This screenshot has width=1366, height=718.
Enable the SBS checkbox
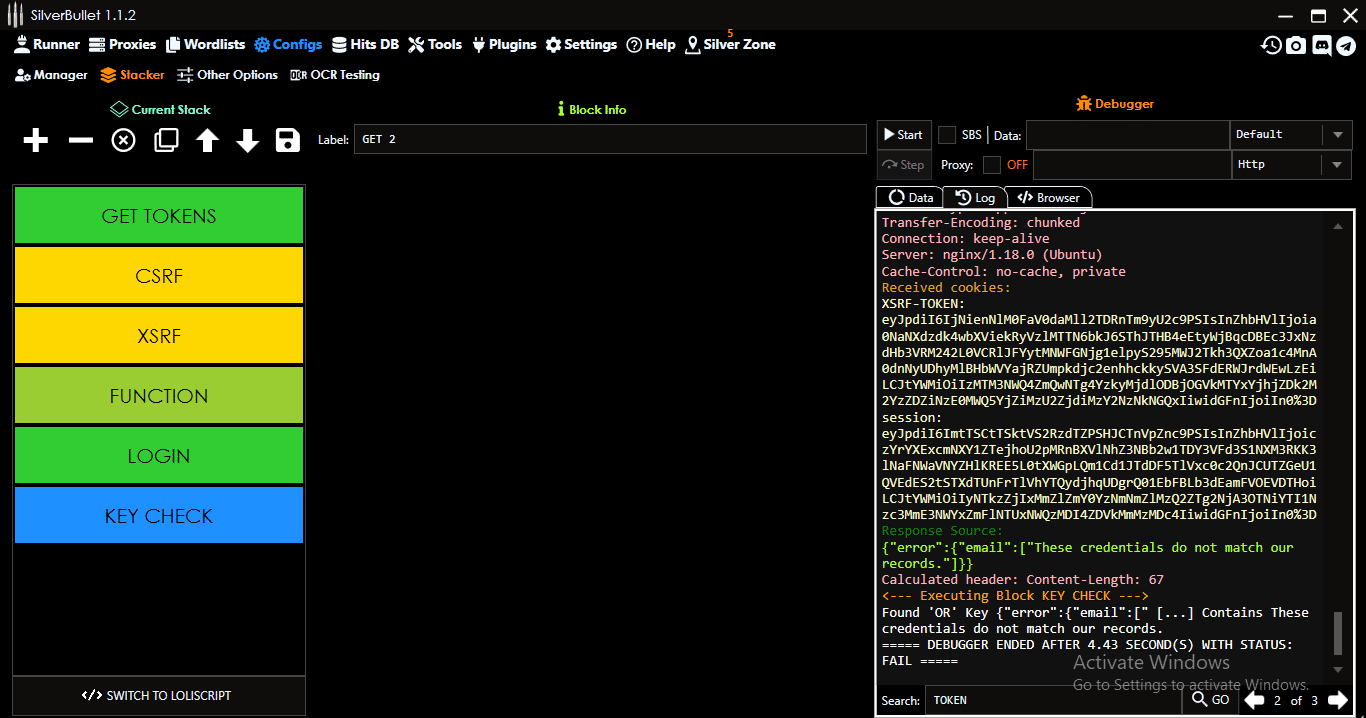(x=947, y=135)
